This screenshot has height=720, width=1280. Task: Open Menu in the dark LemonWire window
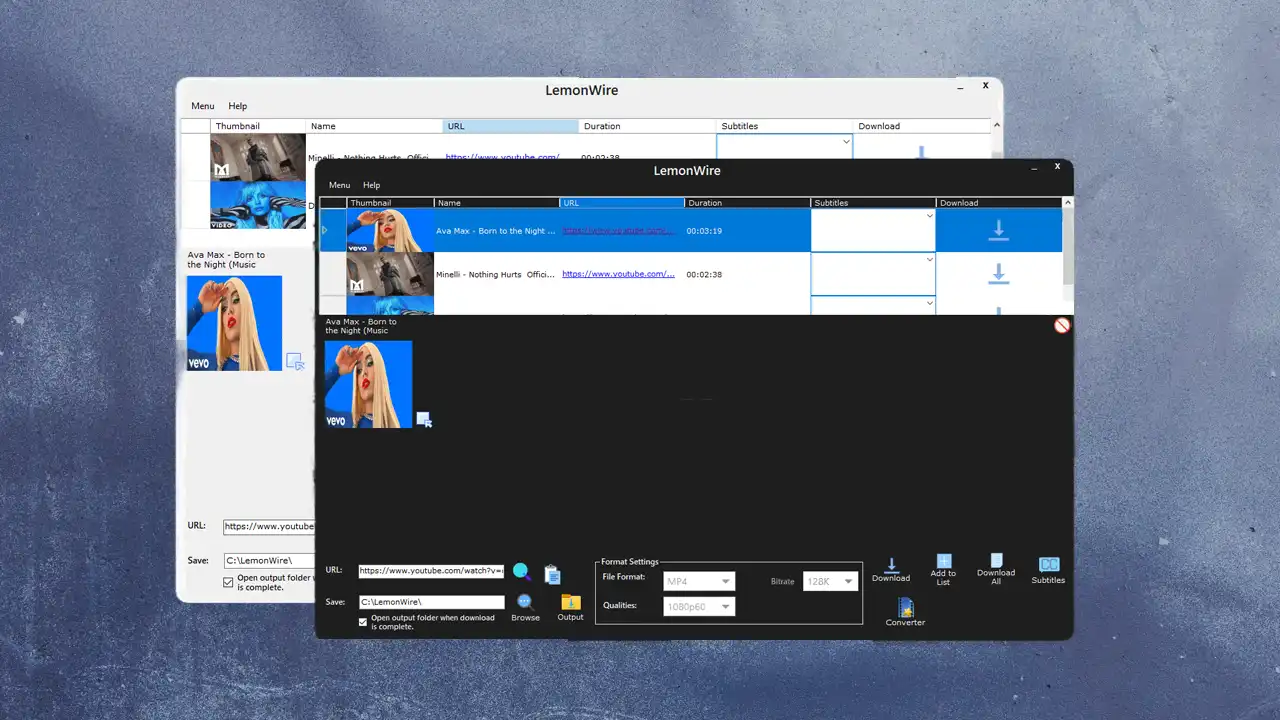point(340,185)
